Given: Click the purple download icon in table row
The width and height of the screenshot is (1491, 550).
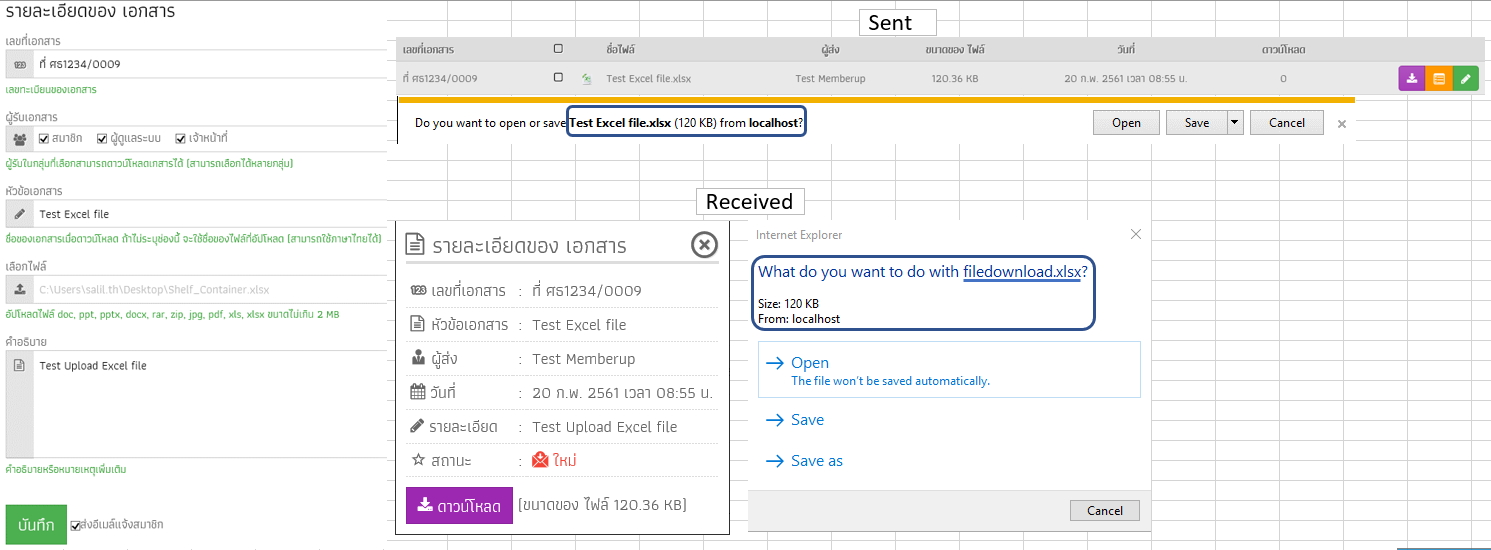Looking at the screenshot, I should tap(1411, 78).
